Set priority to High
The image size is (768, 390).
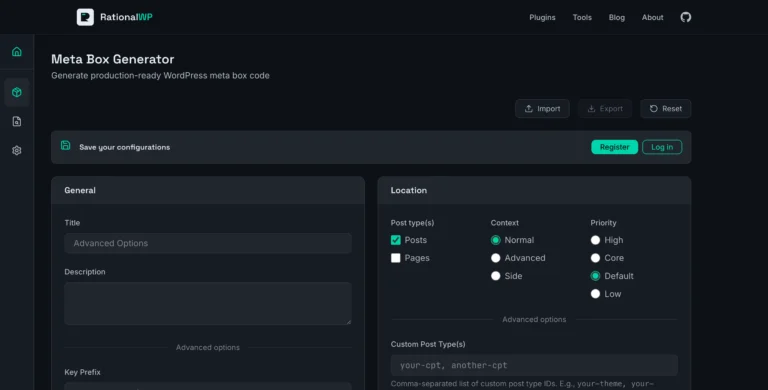595,240
